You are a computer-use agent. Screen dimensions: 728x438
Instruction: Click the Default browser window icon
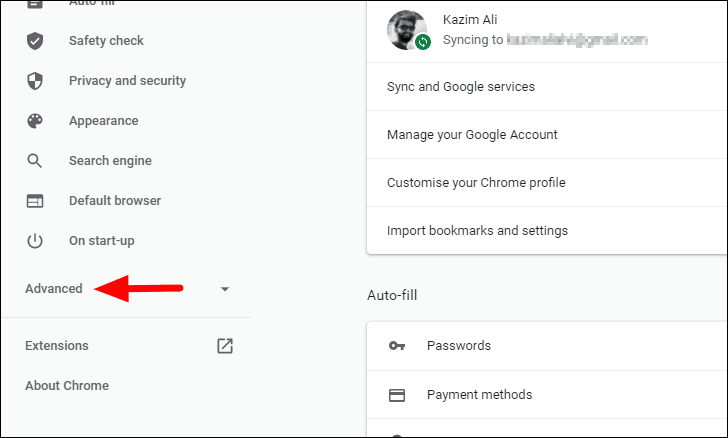[35, 201]
